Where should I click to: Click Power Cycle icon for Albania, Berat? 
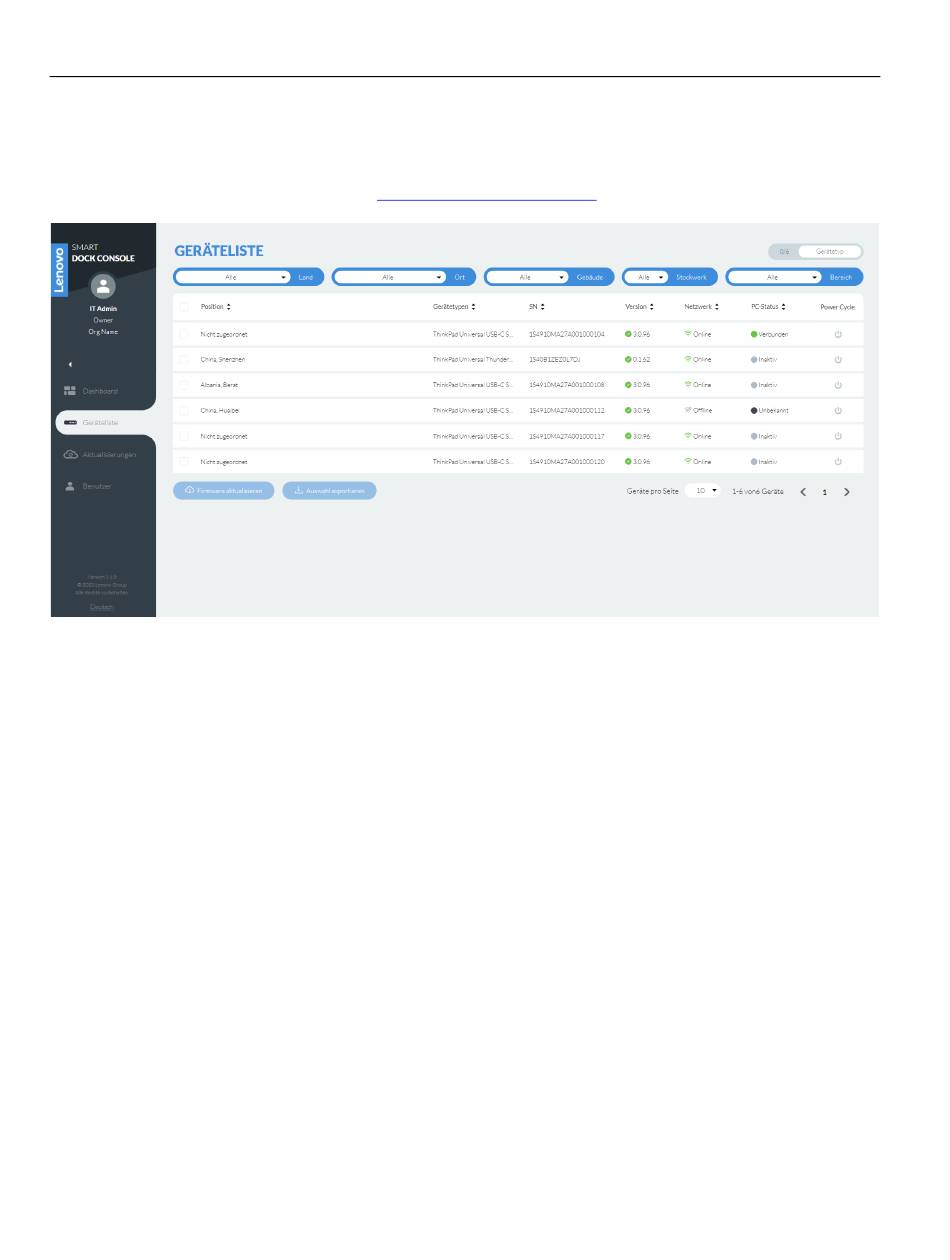coord(838,385)
